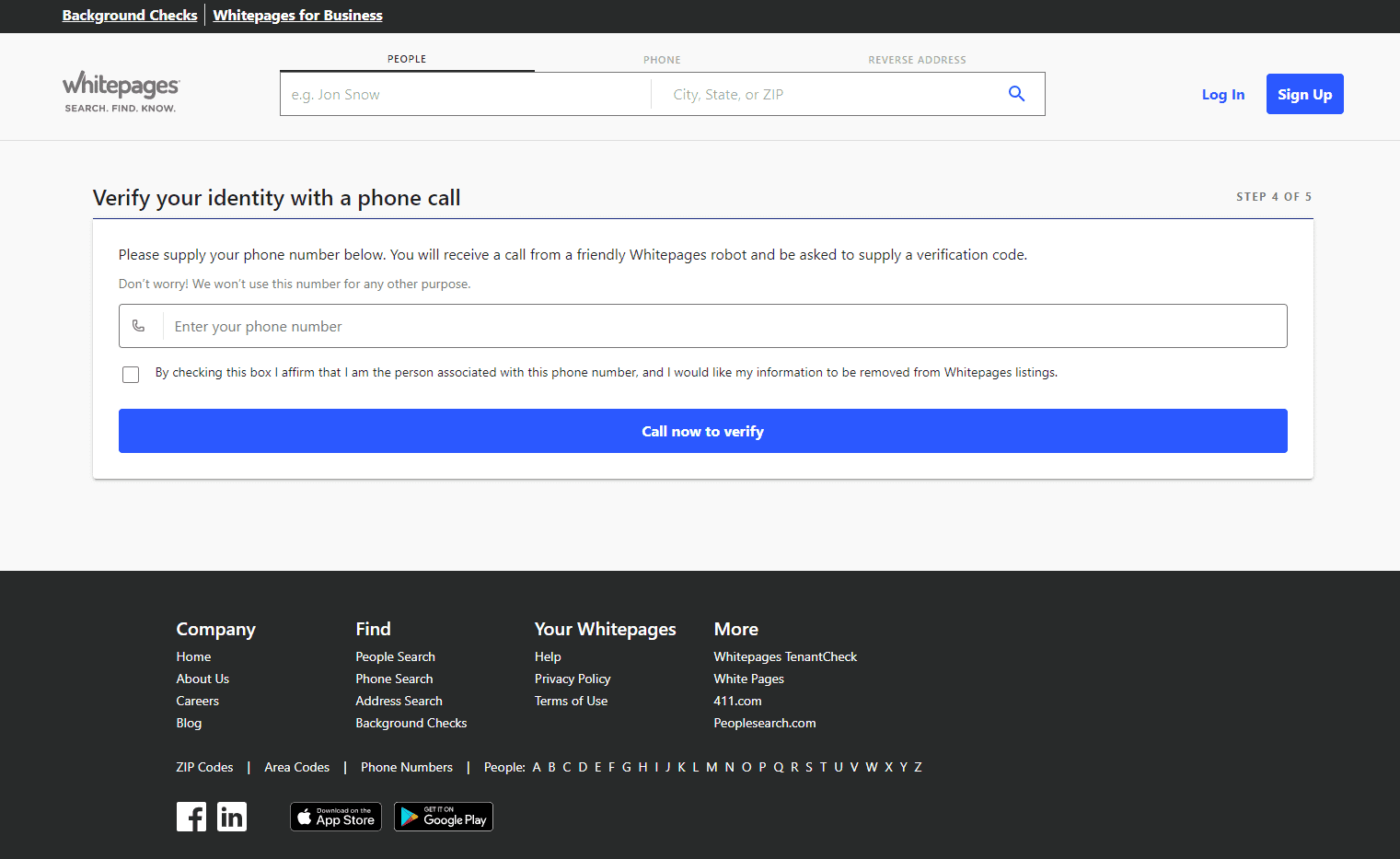Screen dimensions: 1400x859
Task: Open the Area Codes footer link
Action: (296, 767)
